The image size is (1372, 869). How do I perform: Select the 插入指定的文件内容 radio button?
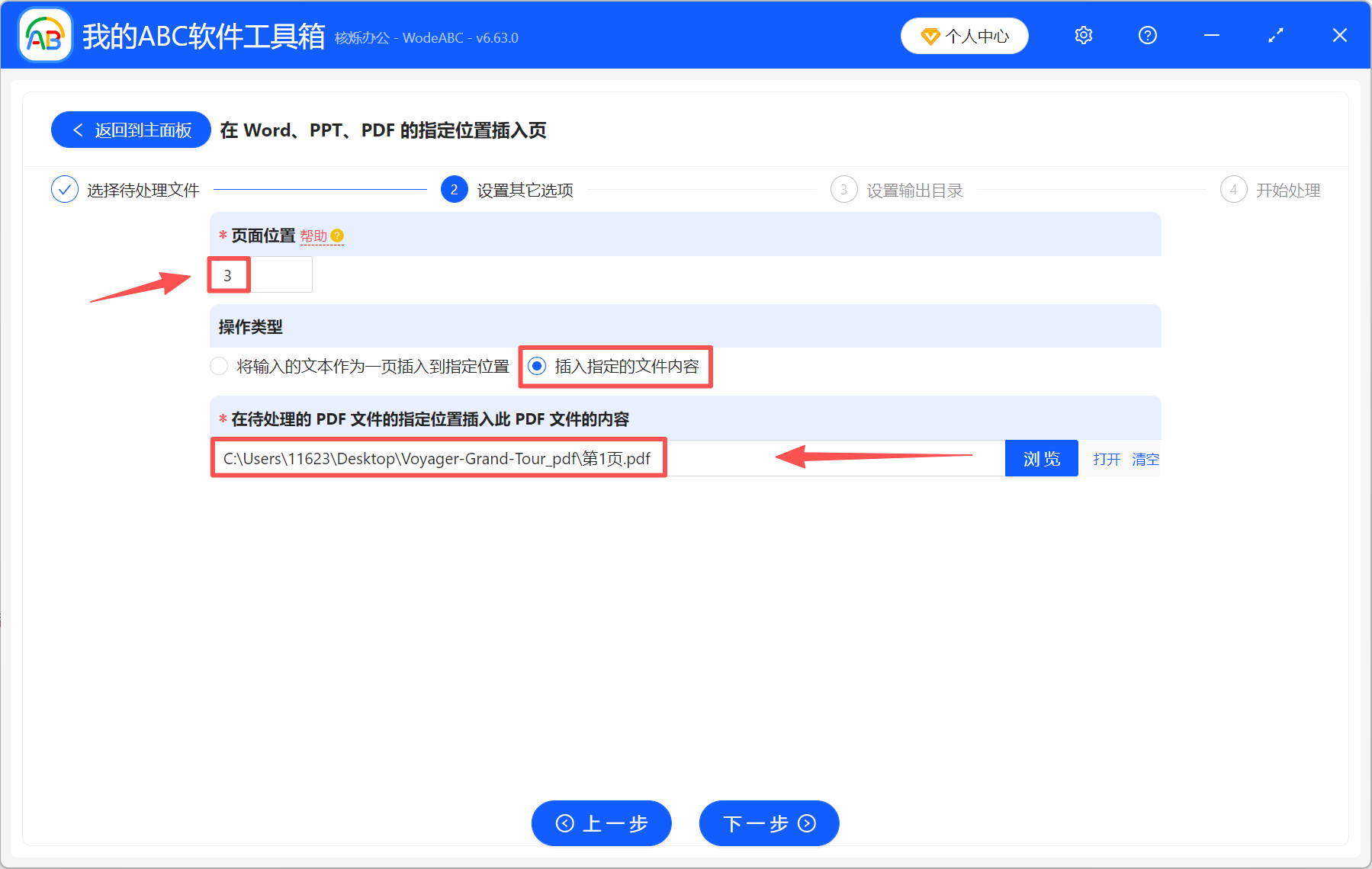pos(537,366)
